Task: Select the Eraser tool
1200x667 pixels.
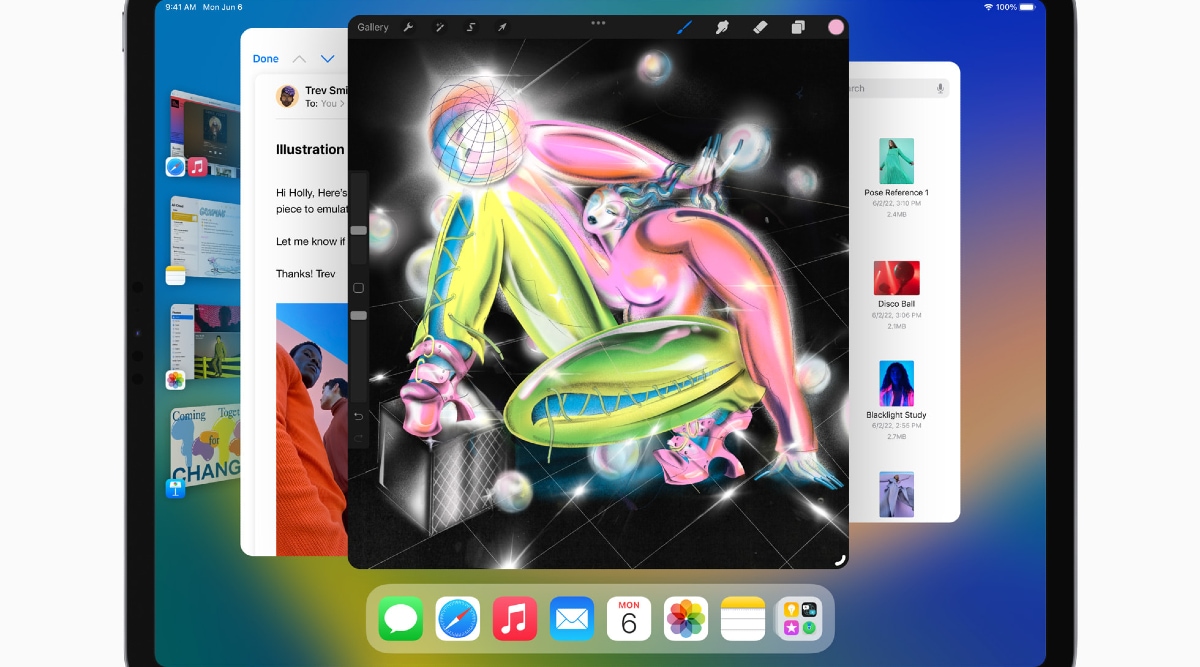Action: (x=760, y=27)
